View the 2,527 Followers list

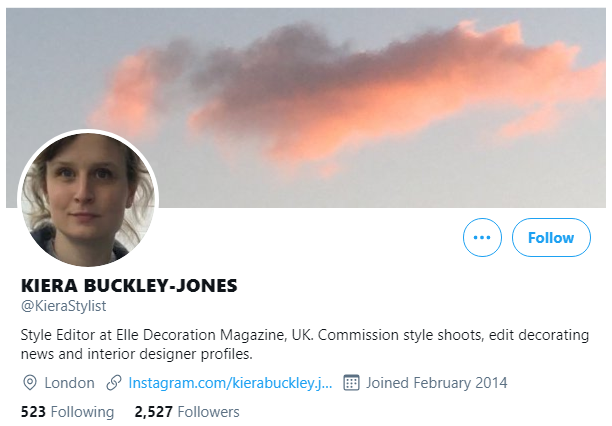187,412
